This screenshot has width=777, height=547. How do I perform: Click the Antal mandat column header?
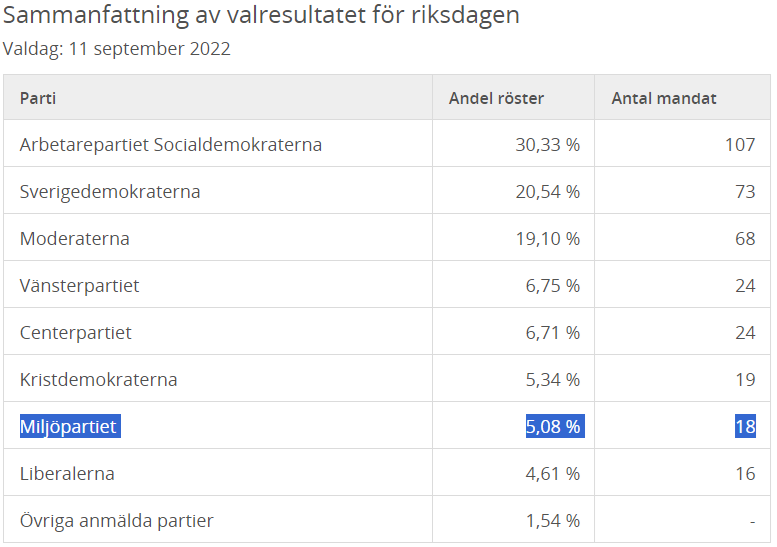pos(664,98)
